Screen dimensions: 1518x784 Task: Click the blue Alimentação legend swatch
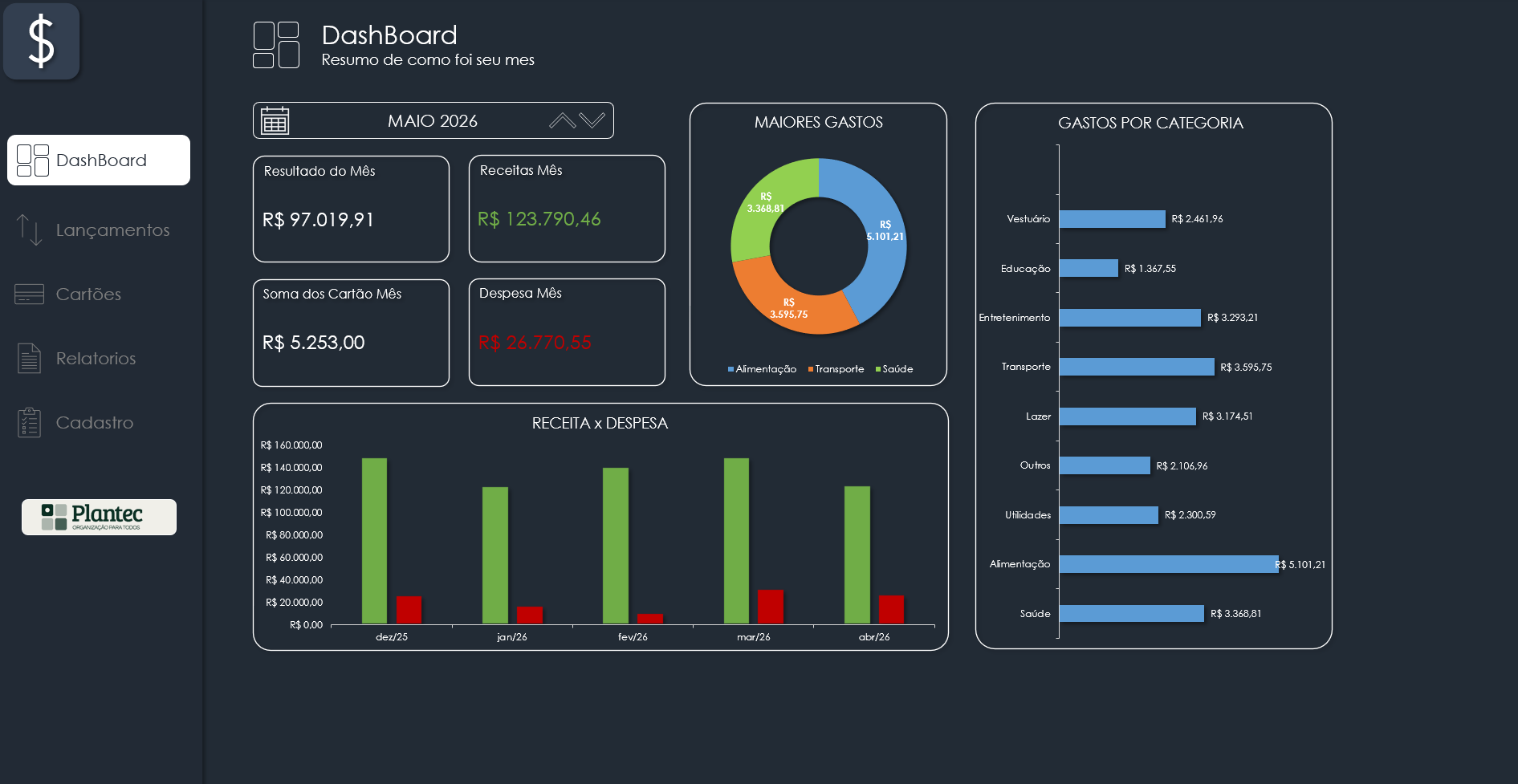[731, 369]
